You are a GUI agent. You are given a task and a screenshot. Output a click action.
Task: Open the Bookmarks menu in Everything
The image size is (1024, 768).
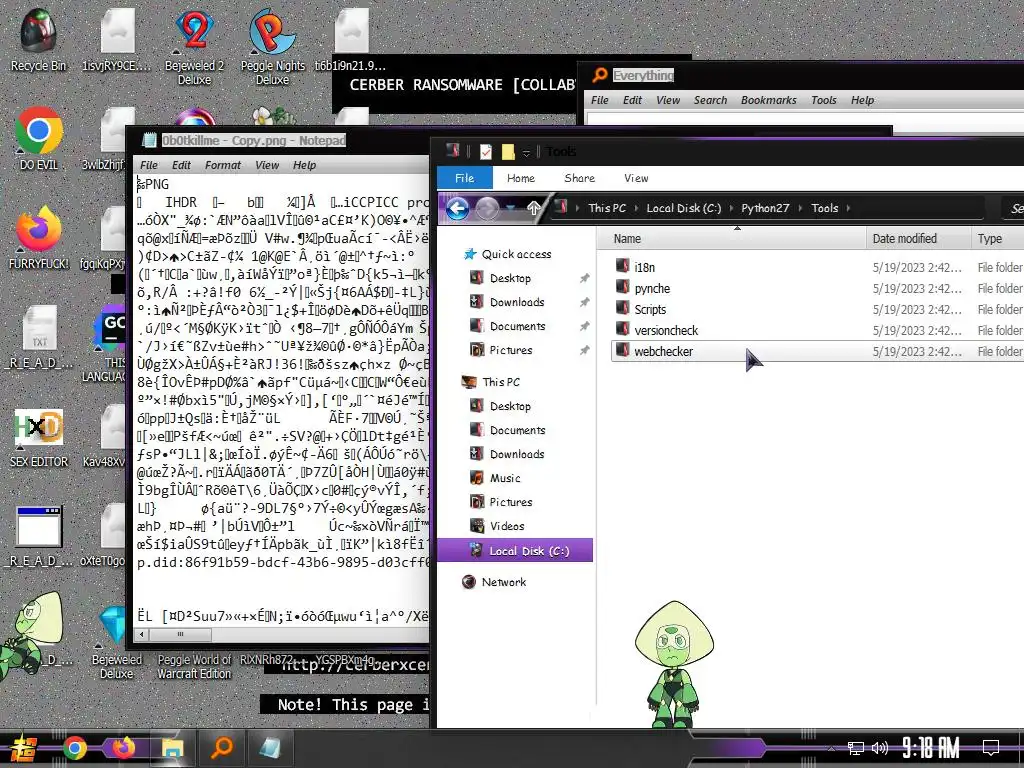tap(769, 100)
